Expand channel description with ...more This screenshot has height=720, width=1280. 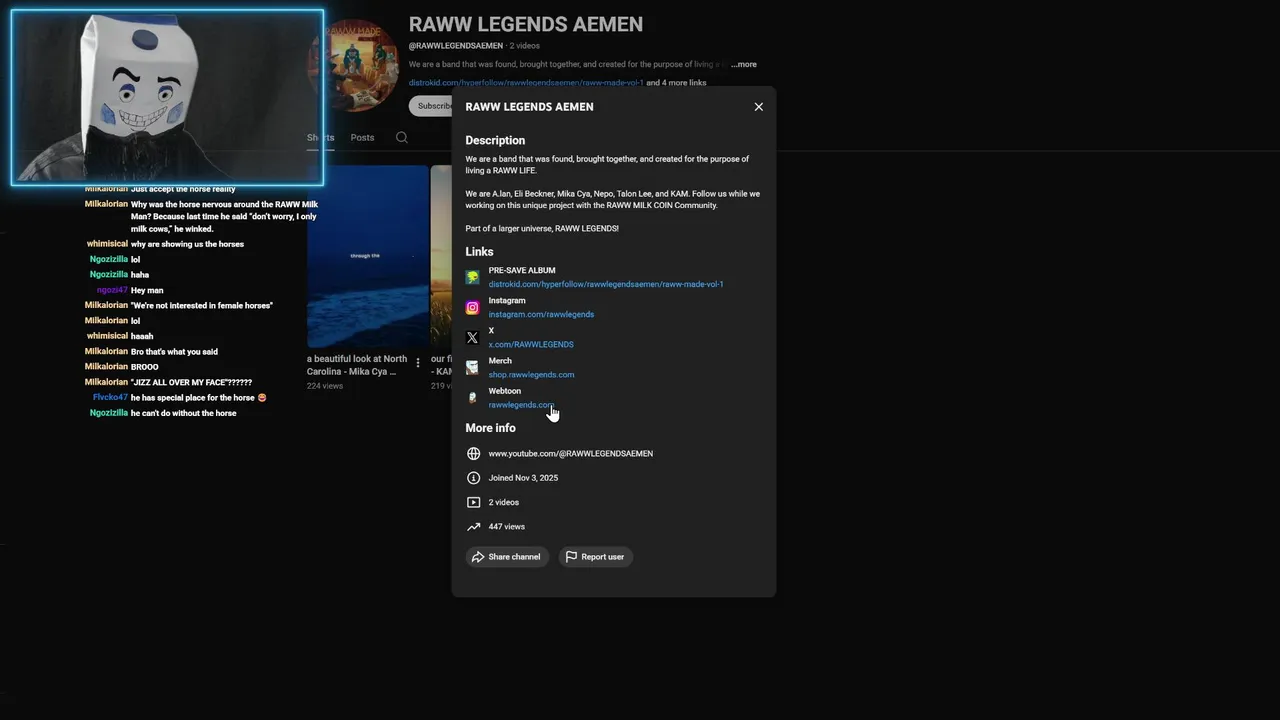[743, 64]
